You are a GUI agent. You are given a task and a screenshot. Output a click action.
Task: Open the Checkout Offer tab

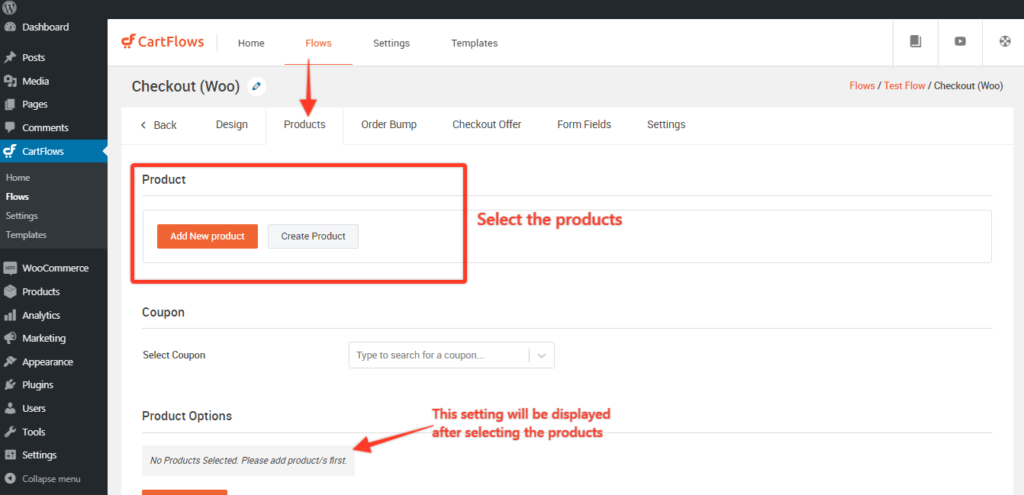[487, 124]
